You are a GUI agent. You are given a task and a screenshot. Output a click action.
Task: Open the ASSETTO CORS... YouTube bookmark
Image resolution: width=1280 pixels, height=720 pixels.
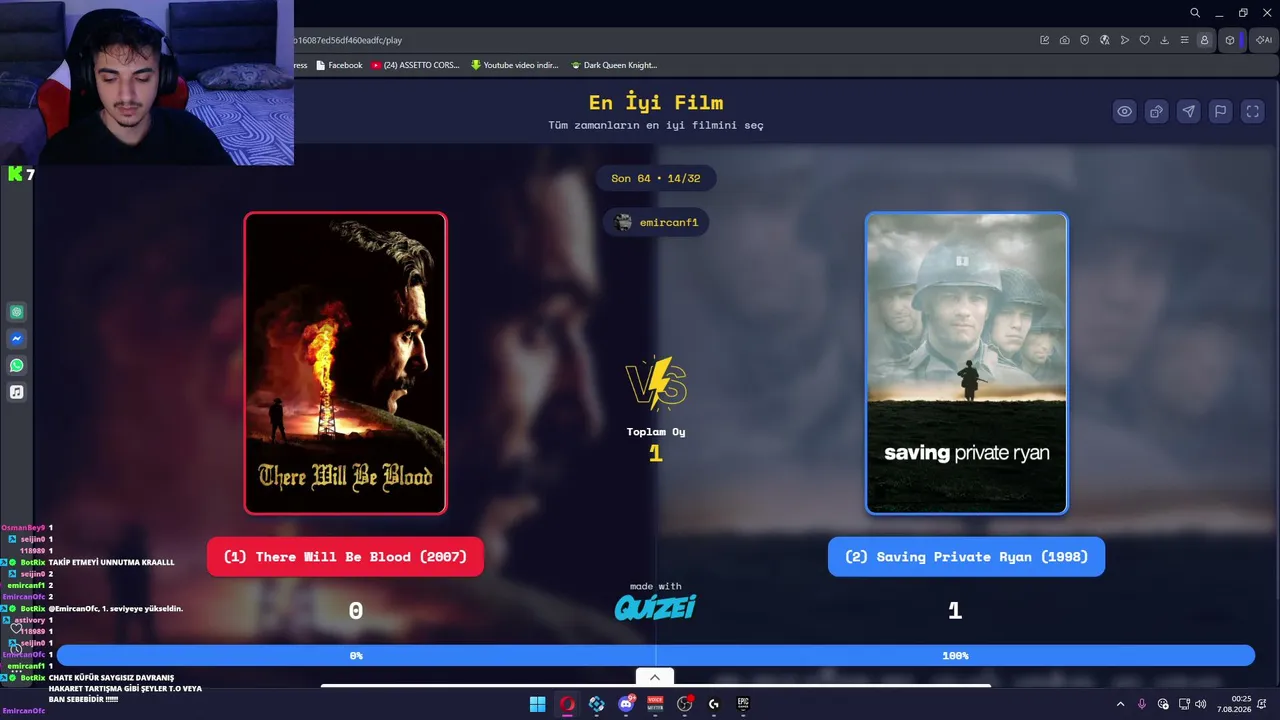coord(415,65)
